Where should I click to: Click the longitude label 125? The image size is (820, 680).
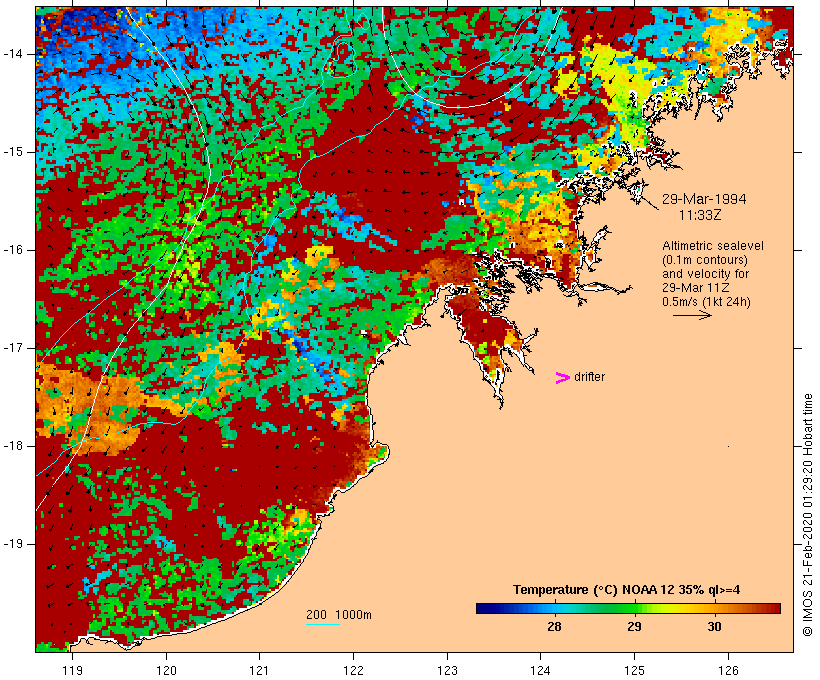point(634,671)
